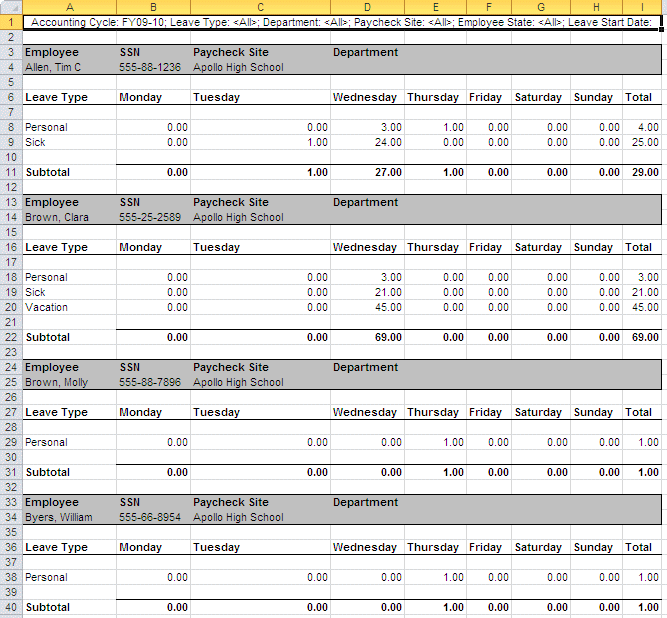Click the 'SSN' header in row 33

pos(130,502)
